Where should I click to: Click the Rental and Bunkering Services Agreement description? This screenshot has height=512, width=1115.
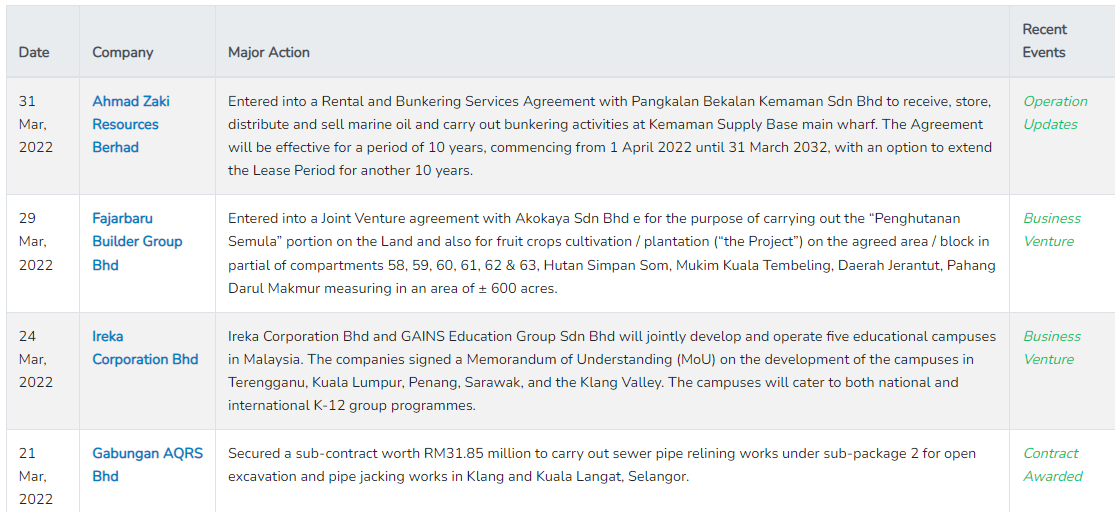pyautogui.click(x=610, y=136)
